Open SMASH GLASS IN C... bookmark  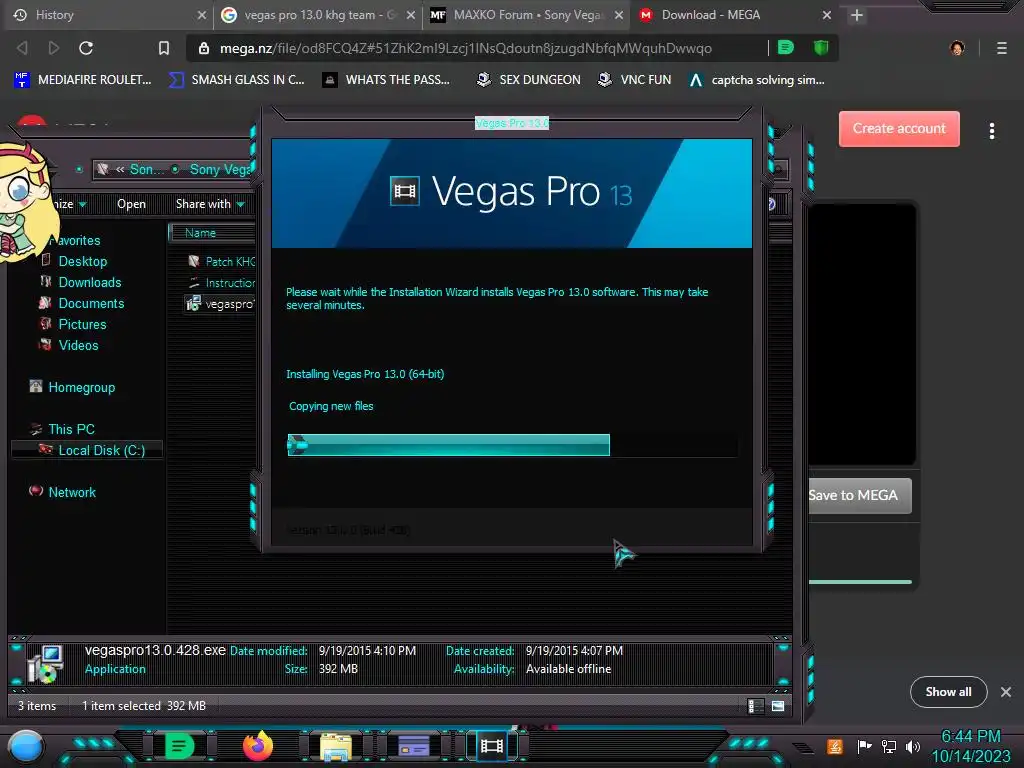pyautogui.click(x=236, y=80)
